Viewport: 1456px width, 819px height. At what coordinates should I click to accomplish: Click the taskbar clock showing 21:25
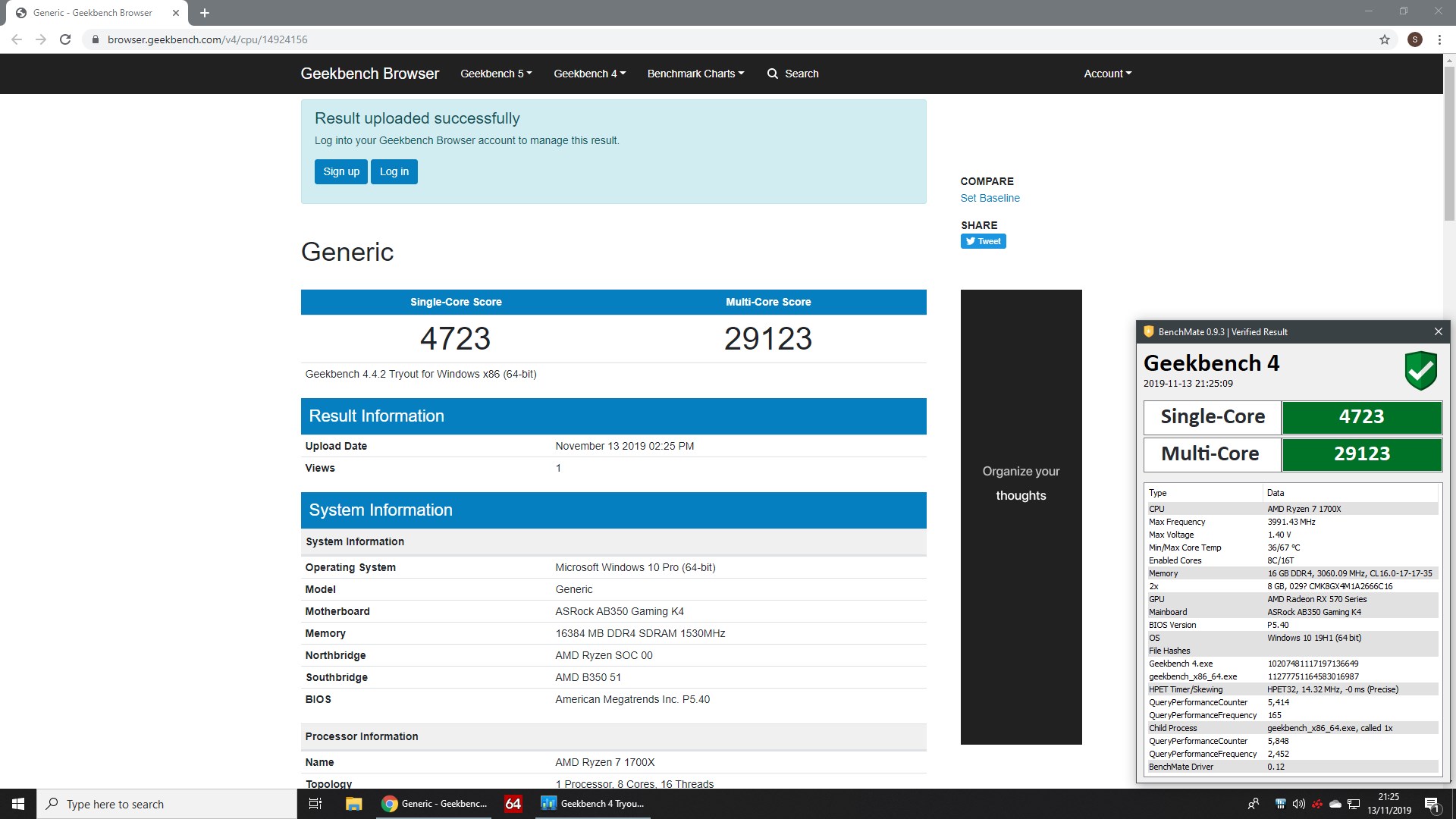pos(1389,804)
